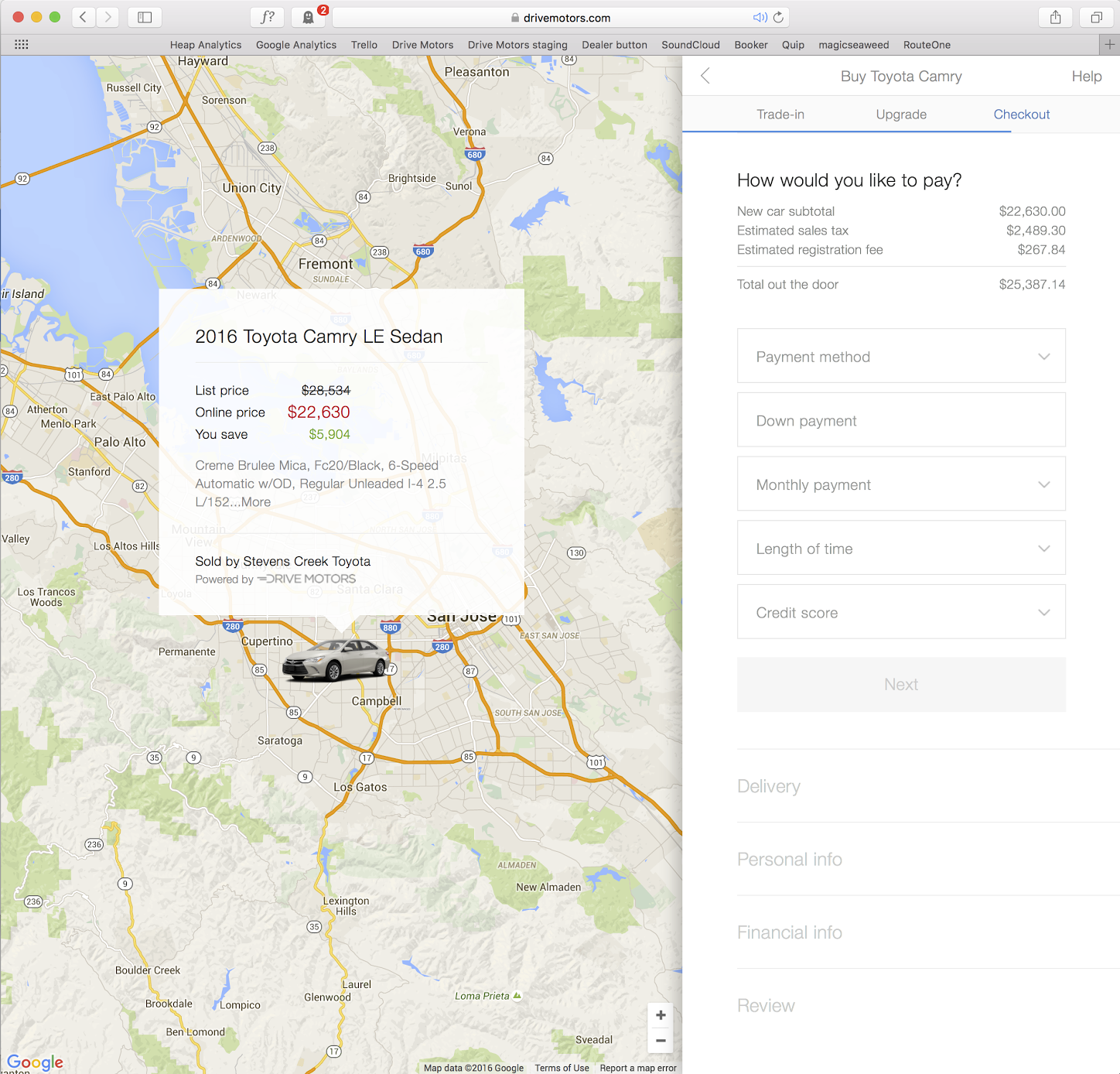Screen dimensions: 1120x1074
Task: Open Booker bookmark
Action: tap(751, 45)
